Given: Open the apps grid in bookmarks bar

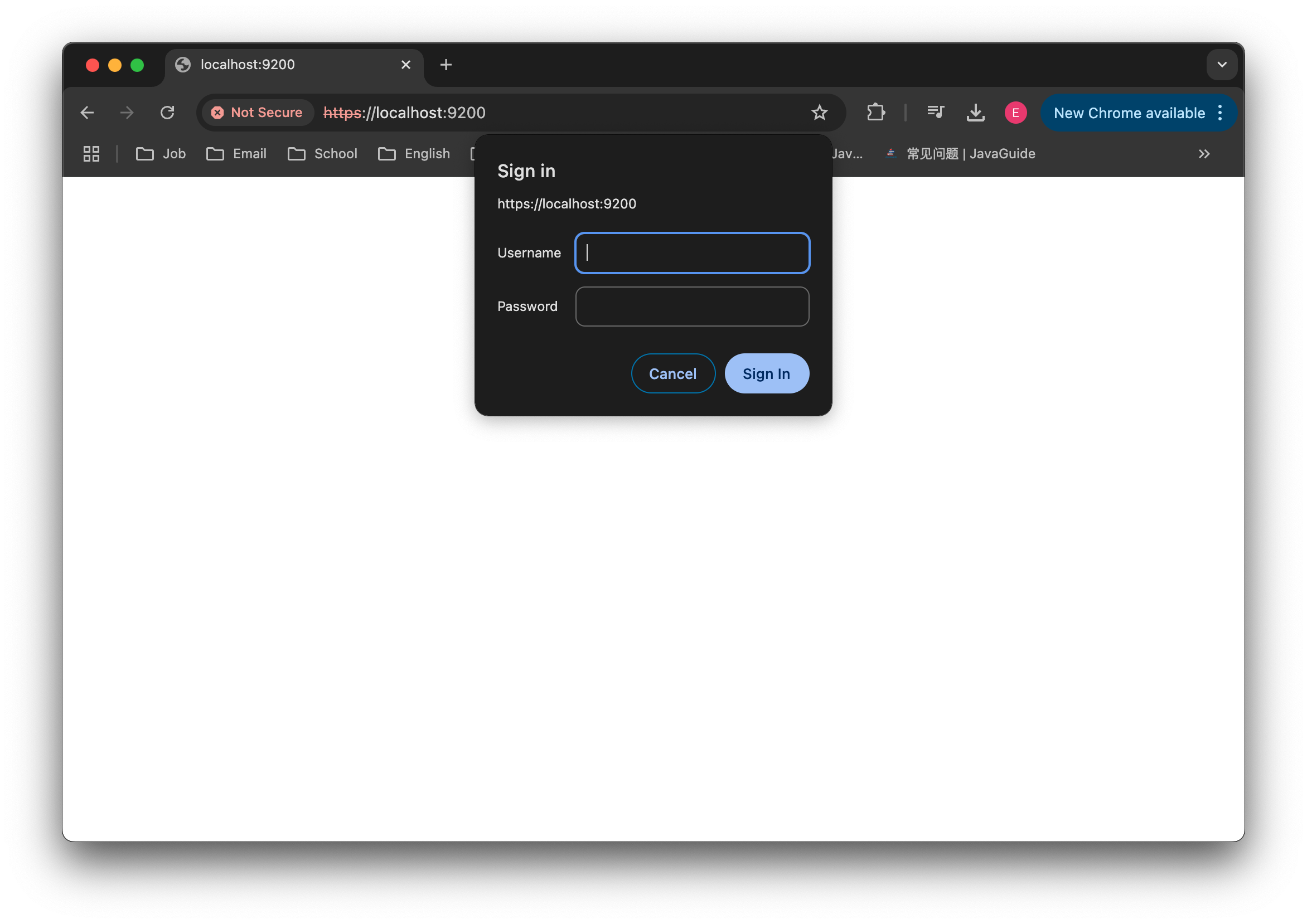Looking at the screenshot, I should (91, 154).
